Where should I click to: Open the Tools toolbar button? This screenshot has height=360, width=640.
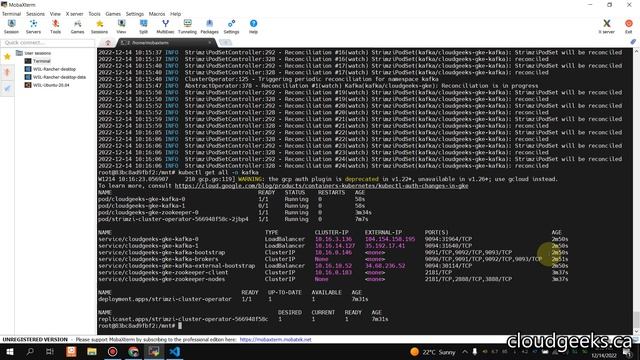56,27
